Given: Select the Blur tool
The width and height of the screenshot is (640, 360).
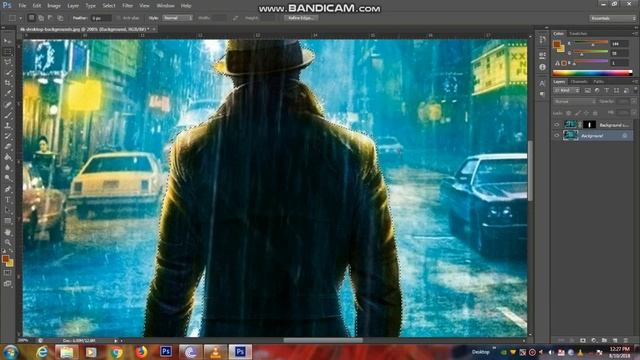Looking at the screenshot, I should (7, 168).
